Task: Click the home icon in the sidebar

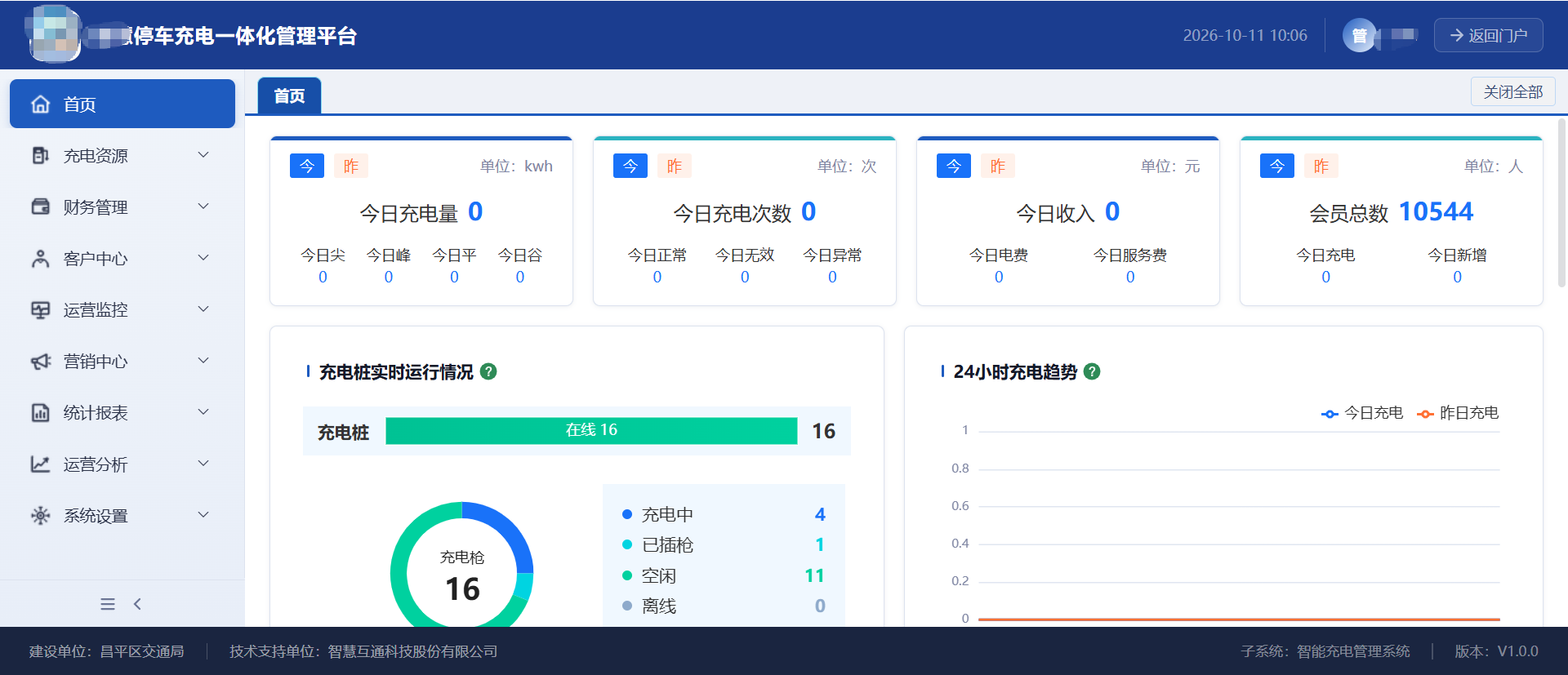Action: [x=40, y=104]
